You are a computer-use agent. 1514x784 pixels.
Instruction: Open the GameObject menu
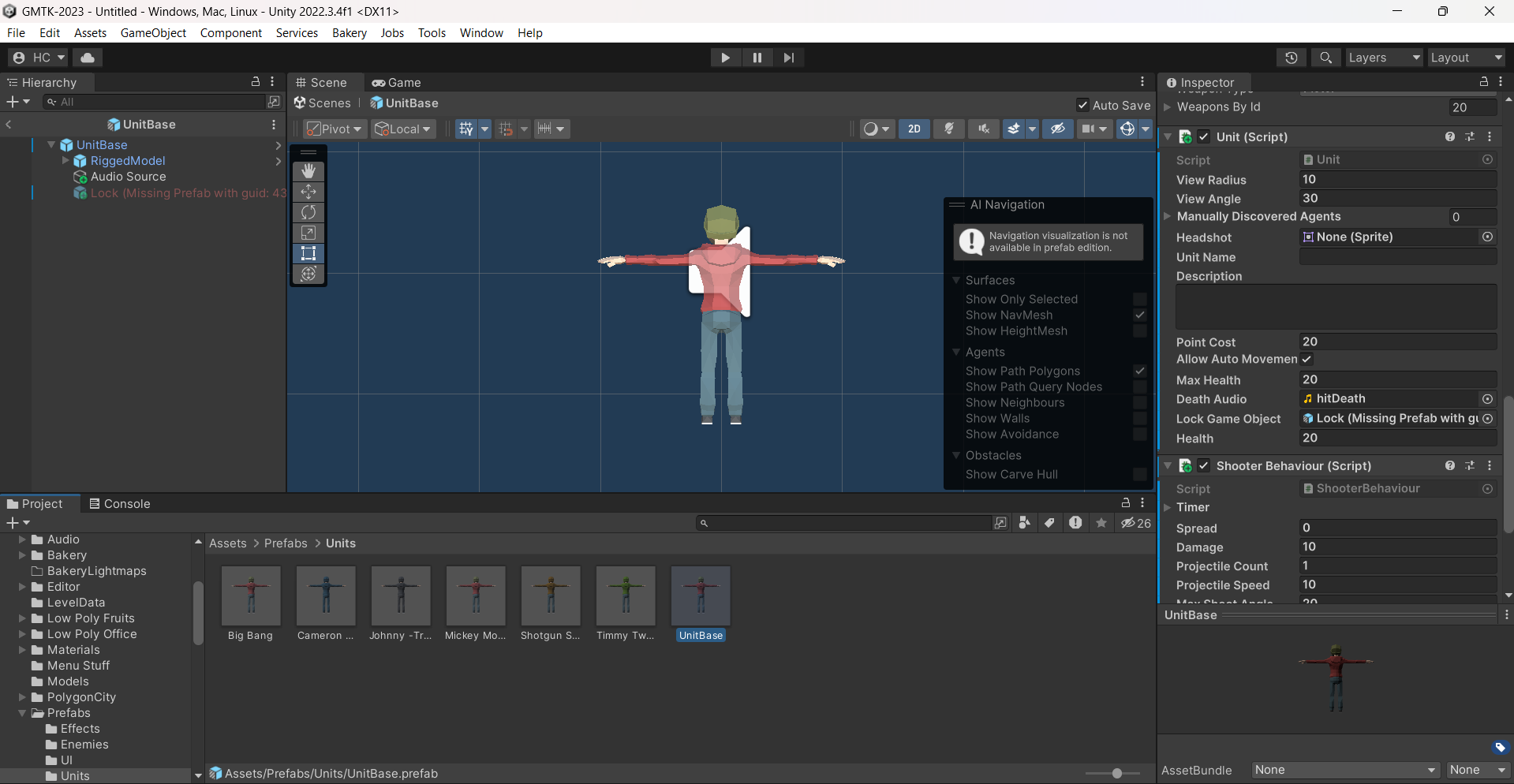[153, 32]
